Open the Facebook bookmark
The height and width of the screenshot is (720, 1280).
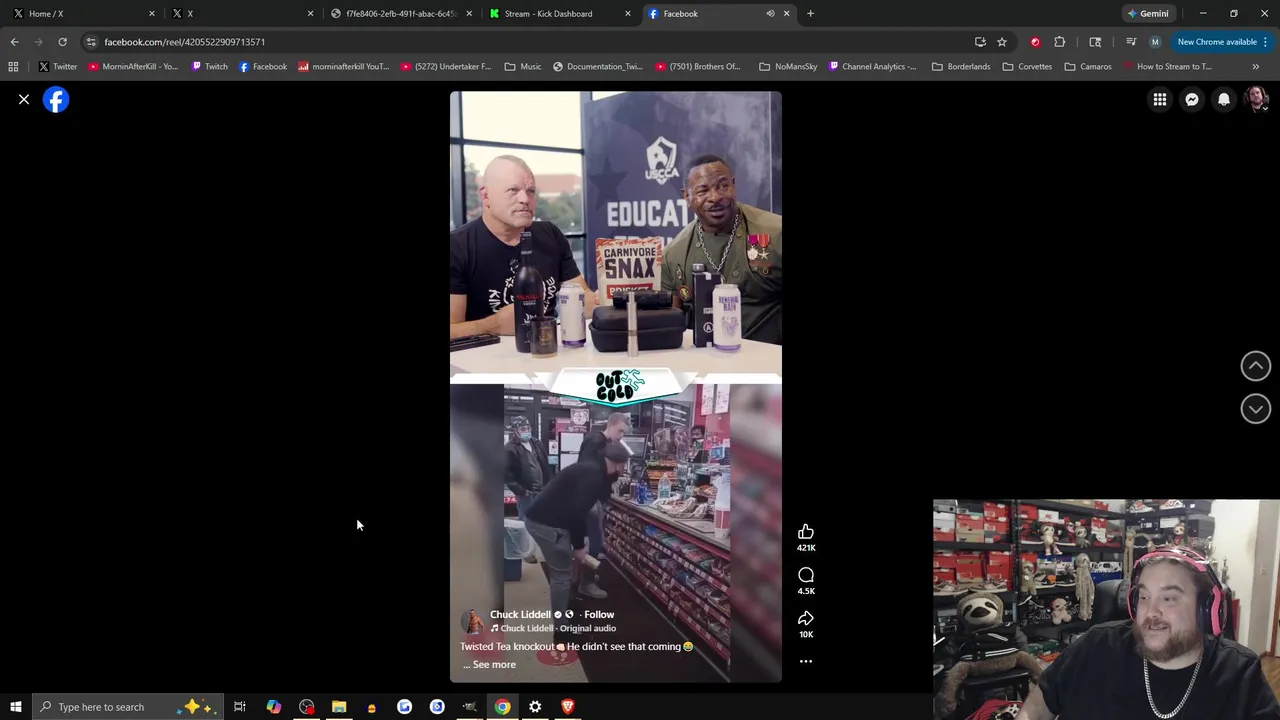(262, 66)
